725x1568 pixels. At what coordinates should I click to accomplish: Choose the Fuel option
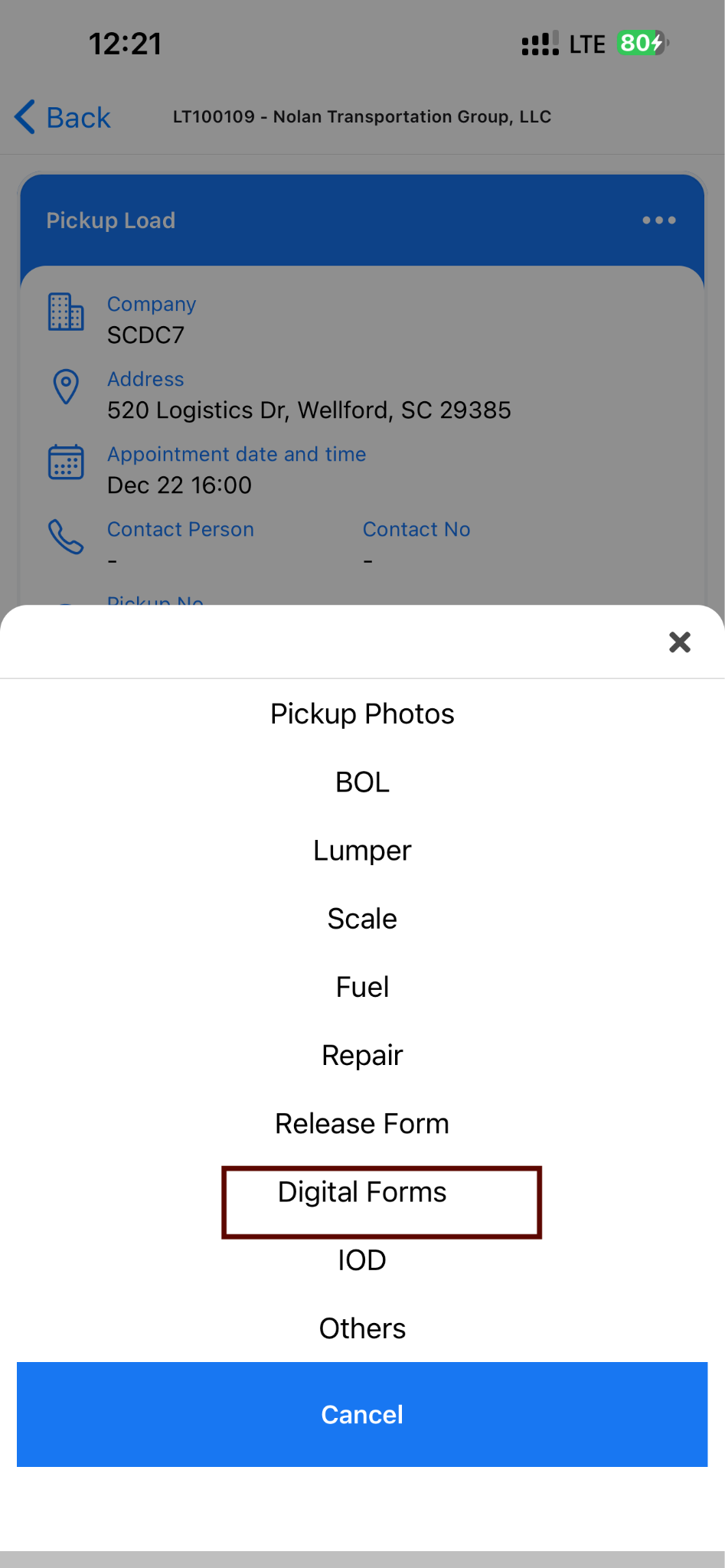[362, 987]
